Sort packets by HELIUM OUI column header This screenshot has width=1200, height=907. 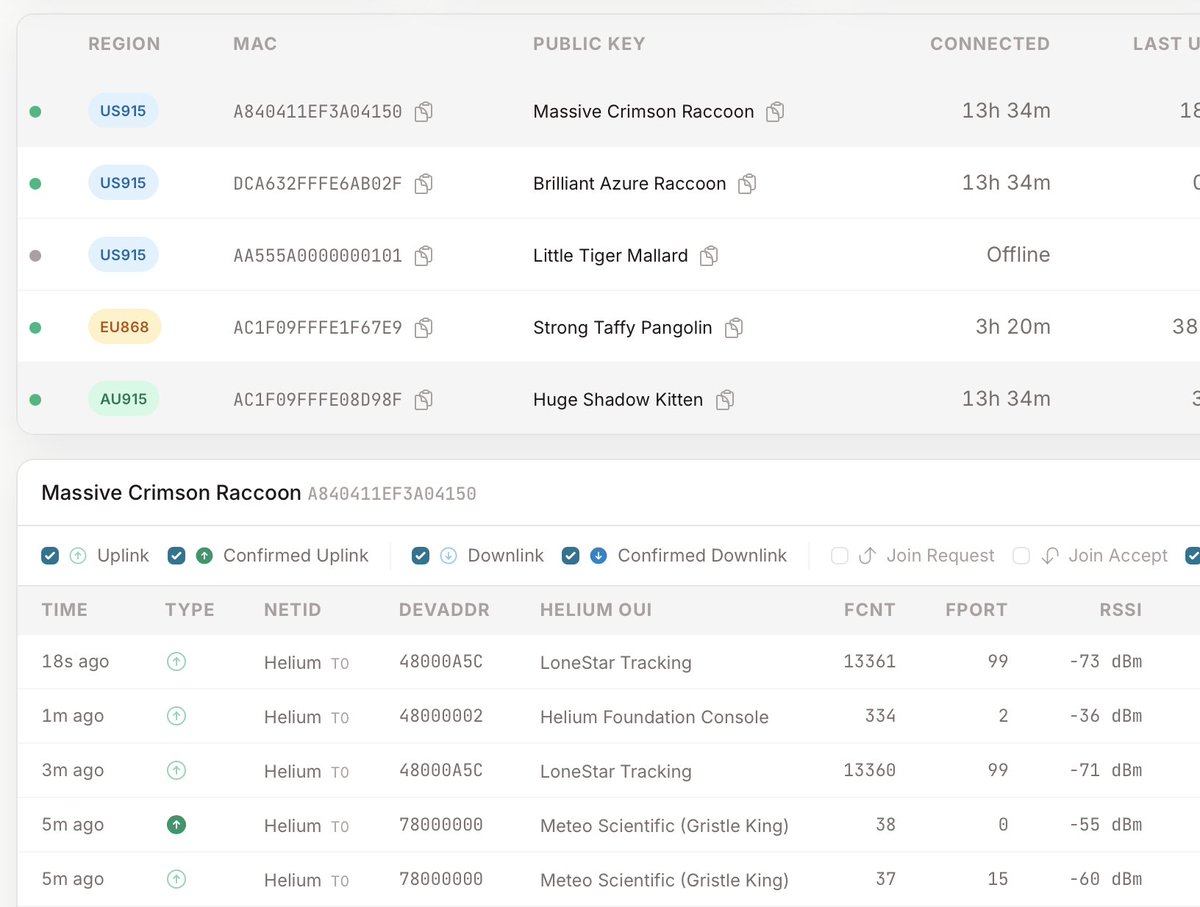pyautogui.click(x=596, y=610)
